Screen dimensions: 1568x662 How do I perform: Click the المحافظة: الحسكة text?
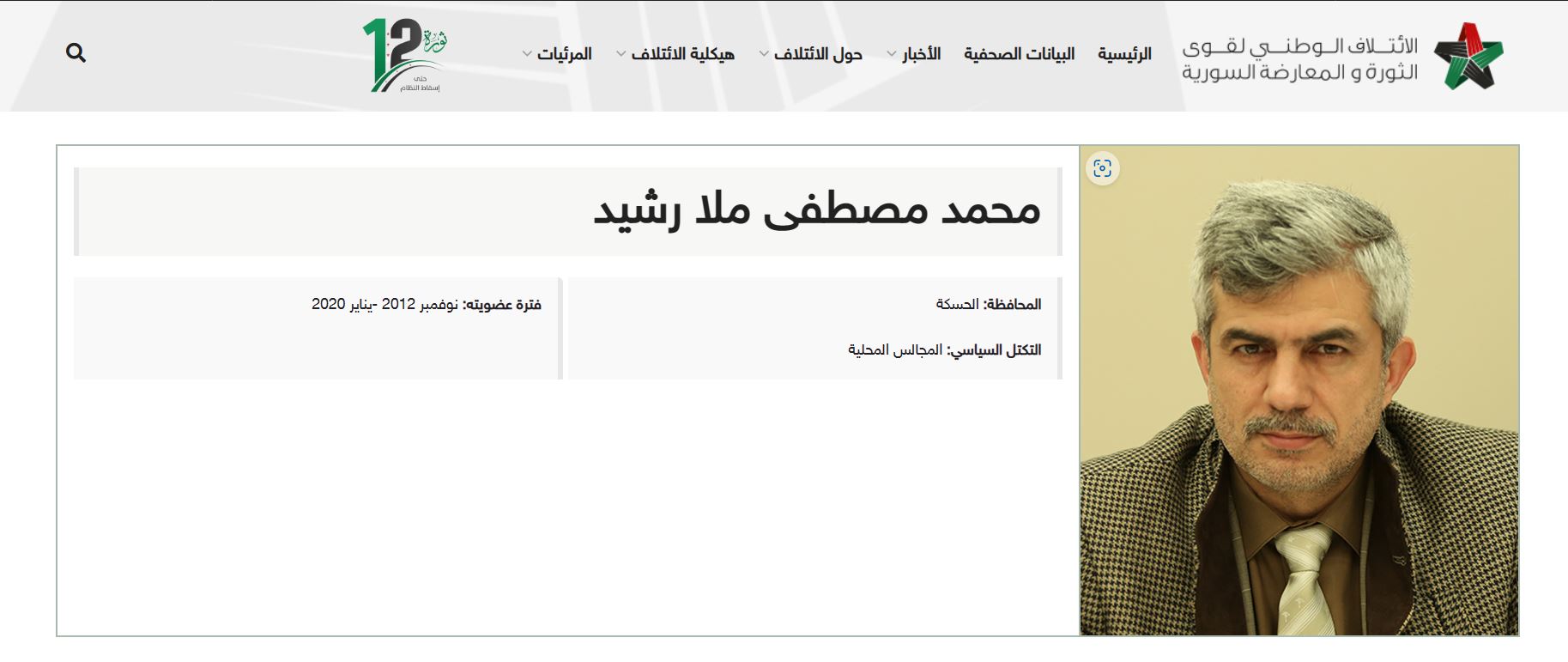(988, 304)
